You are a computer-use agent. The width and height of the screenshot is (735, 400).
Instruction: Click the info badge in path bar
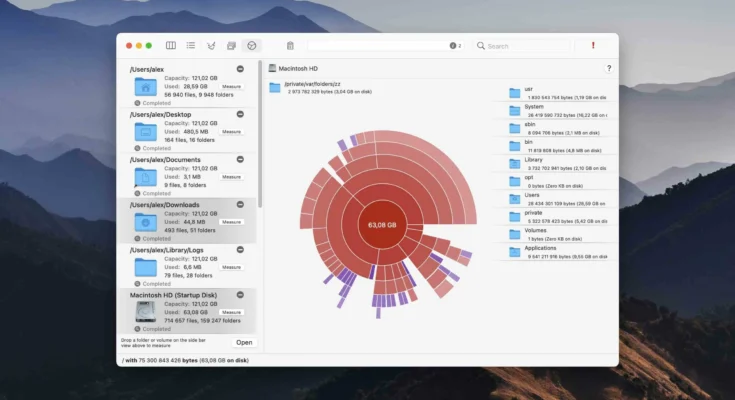point(453,45)
